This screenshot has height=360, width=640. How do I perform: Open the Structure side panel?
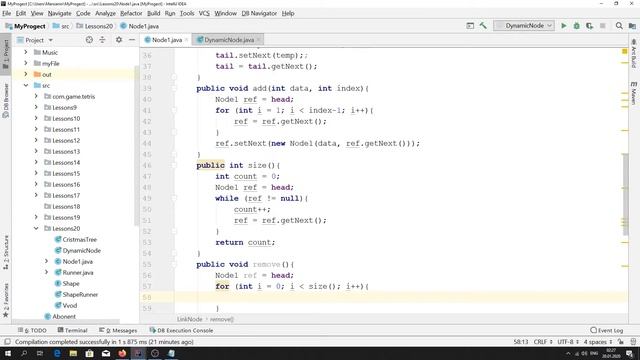[6, 253]
